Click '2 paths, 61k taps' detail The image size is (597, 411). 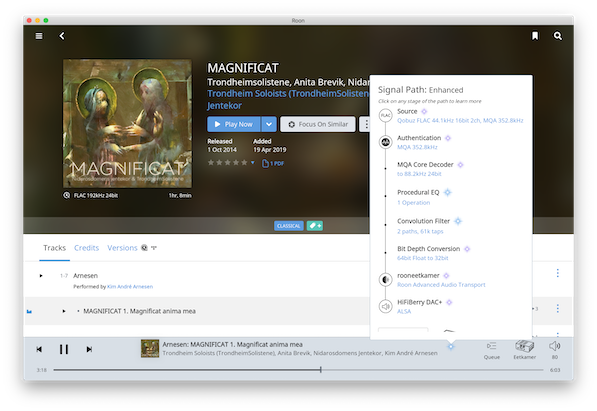(420, 232)
